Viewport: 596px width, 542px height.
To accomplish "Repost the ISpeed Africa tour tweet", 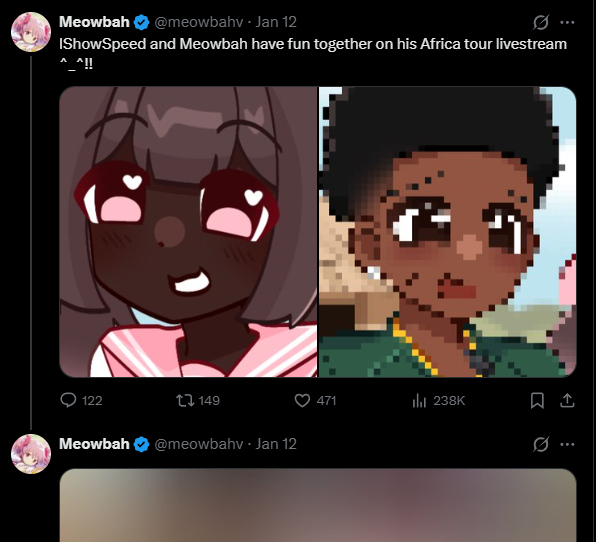I will click(198, 400).
